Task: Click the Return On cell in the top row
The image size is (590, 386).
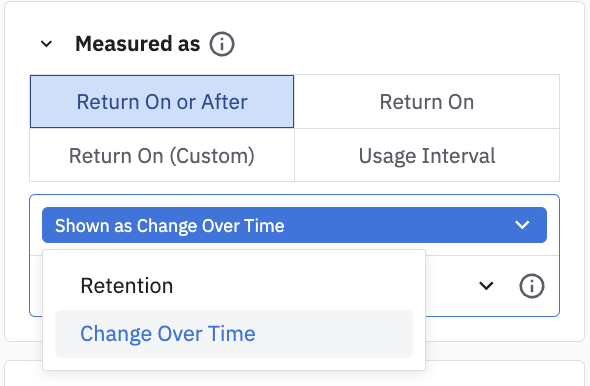Action: pos(427,102)
